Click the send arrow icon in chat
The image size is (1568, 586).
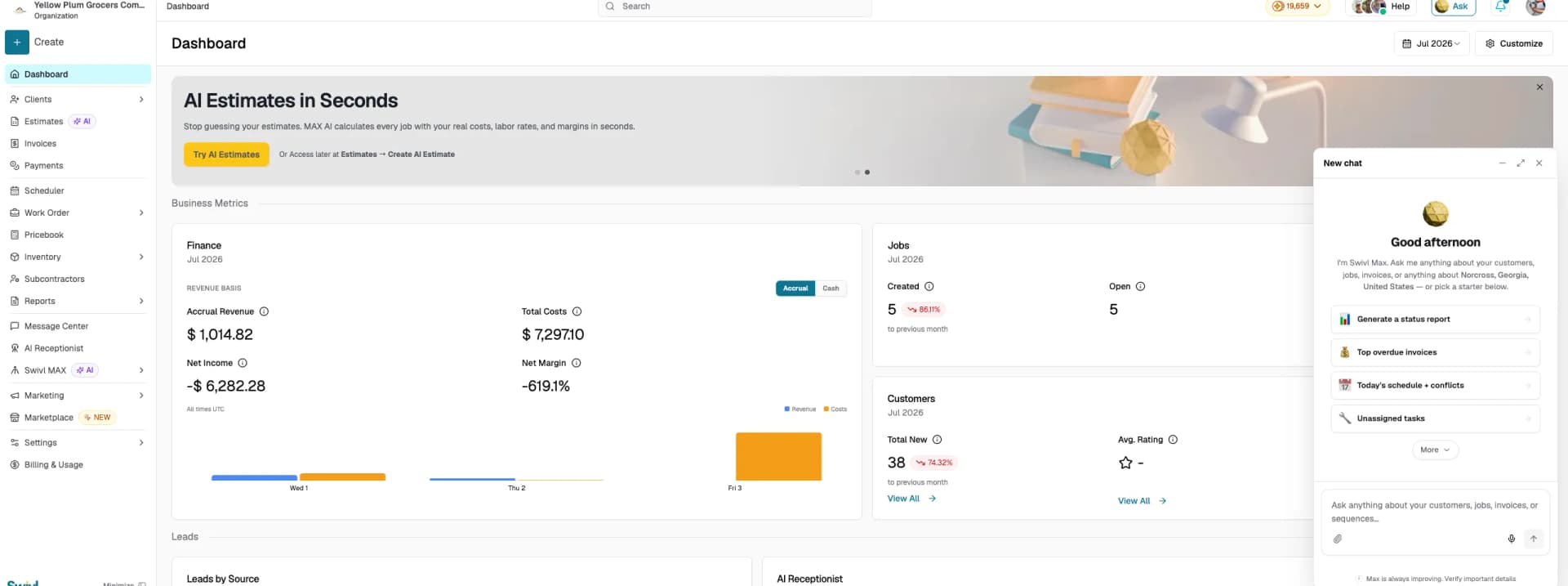click(x=1534, y=539)
